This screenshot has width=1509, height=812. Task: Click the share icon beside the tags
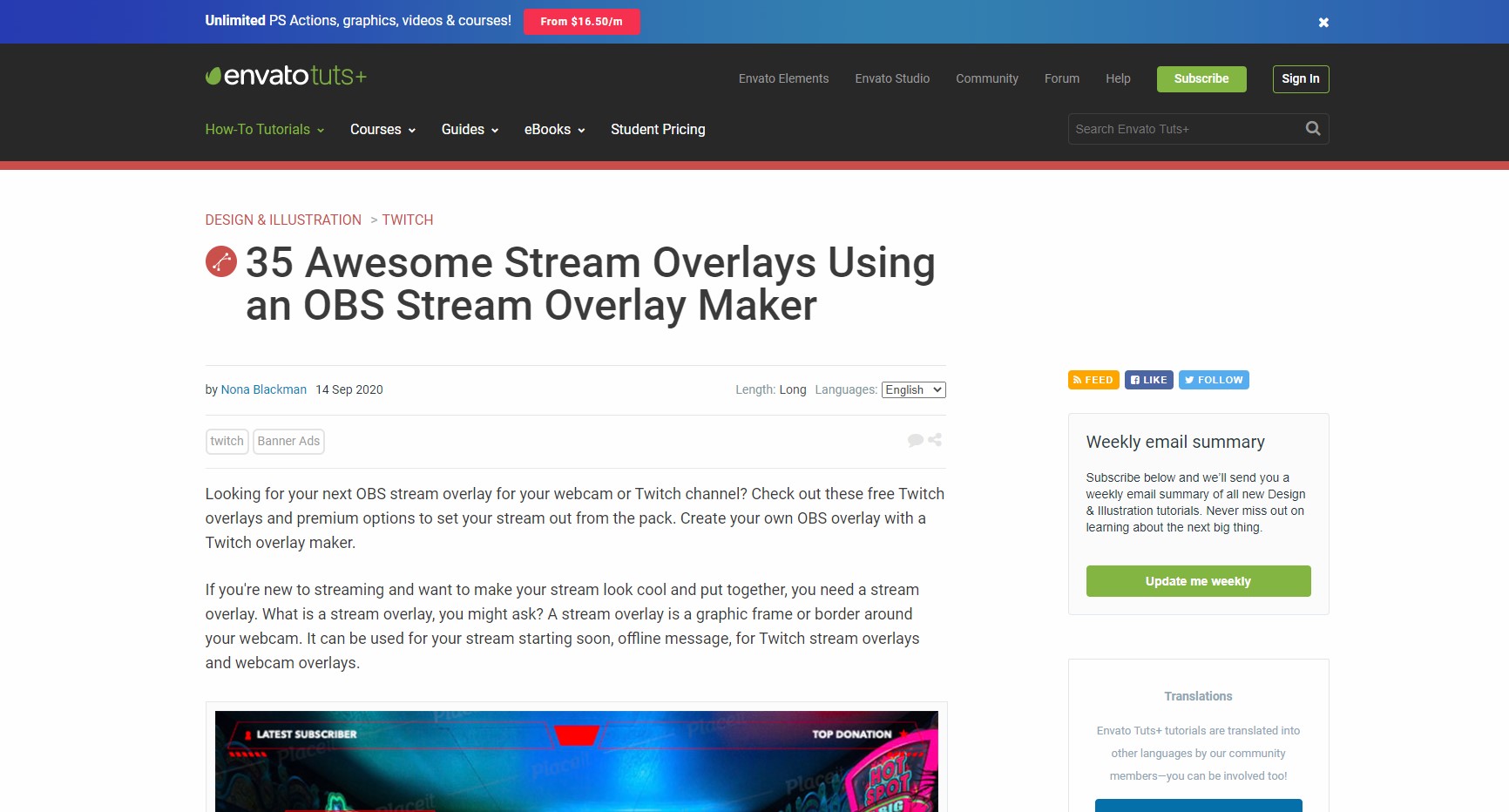click(935, 440)
